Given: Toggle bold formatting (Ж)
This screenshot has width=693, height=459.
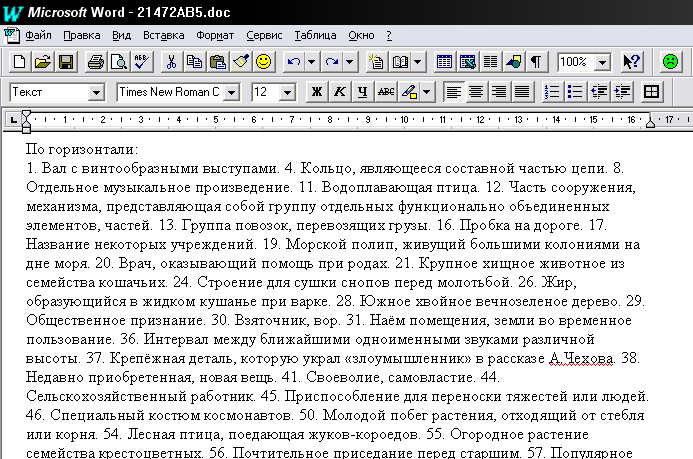Looking at the screenshot, I should pyautogui.click(x=317, y=92).
